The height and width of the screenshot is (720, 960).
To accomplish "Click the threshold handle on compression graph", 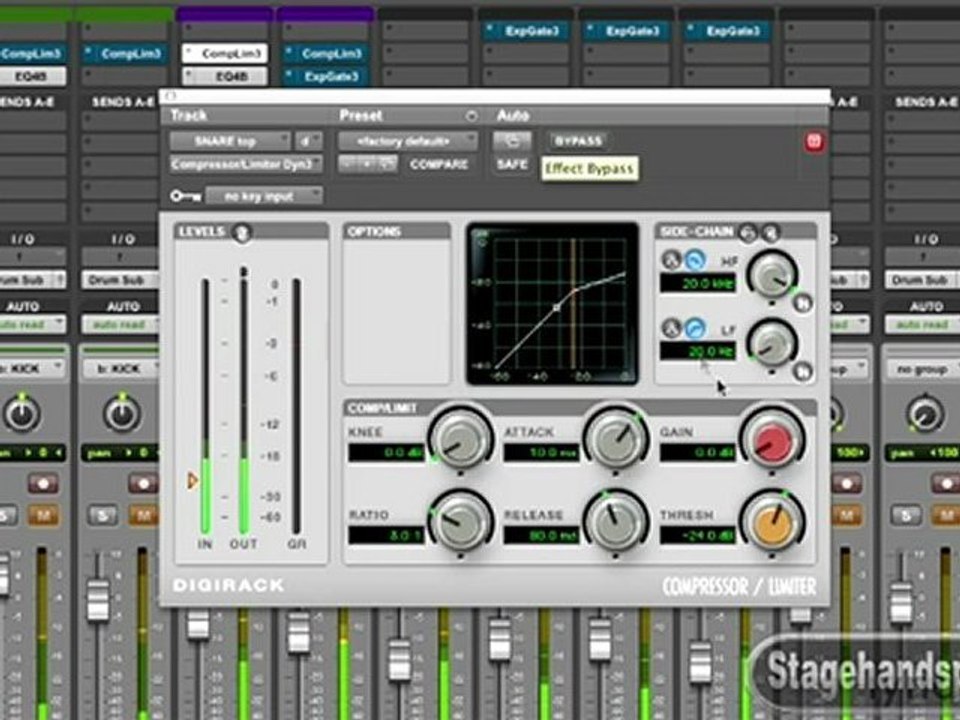I will (557, 307).
